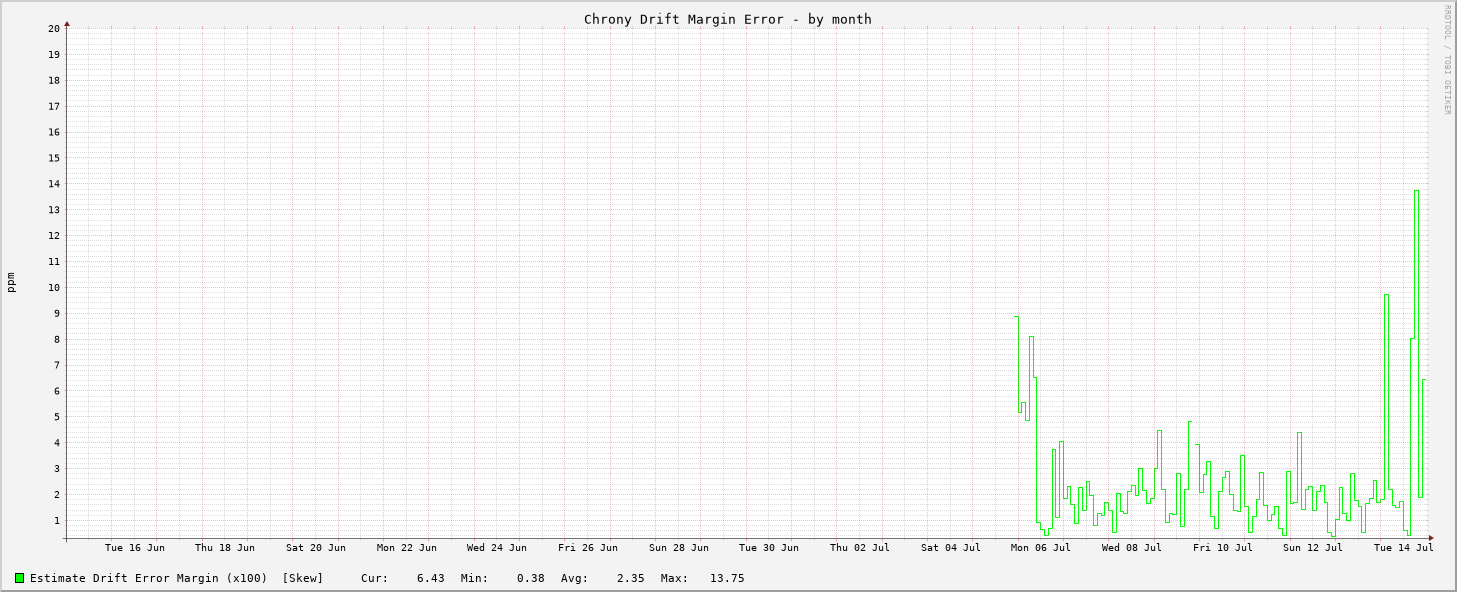Click the y-axis tick label 5
This screenshot has height=592, width=1457.
tap(57, 417)
